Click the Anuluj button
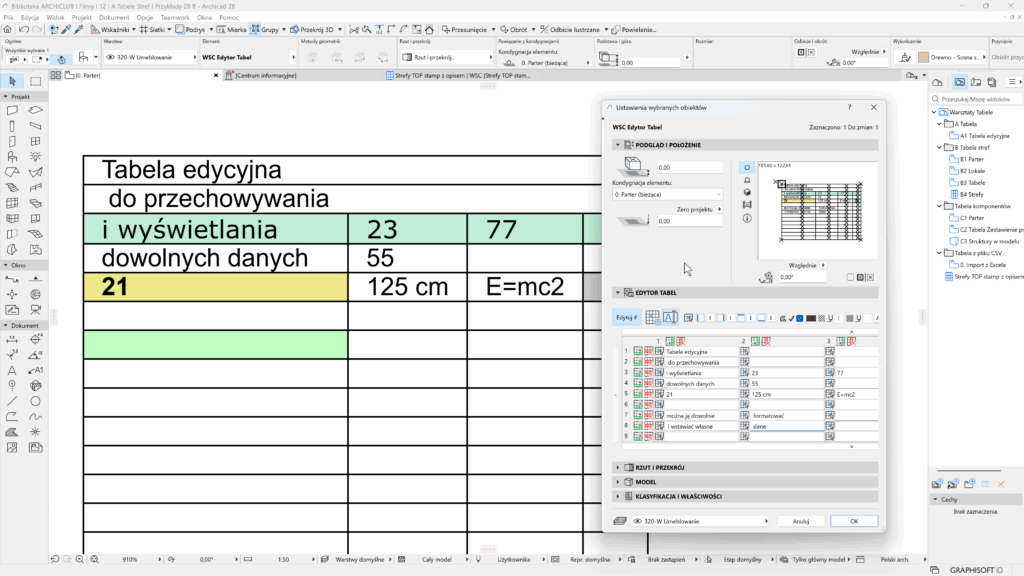 click(800, 521)
